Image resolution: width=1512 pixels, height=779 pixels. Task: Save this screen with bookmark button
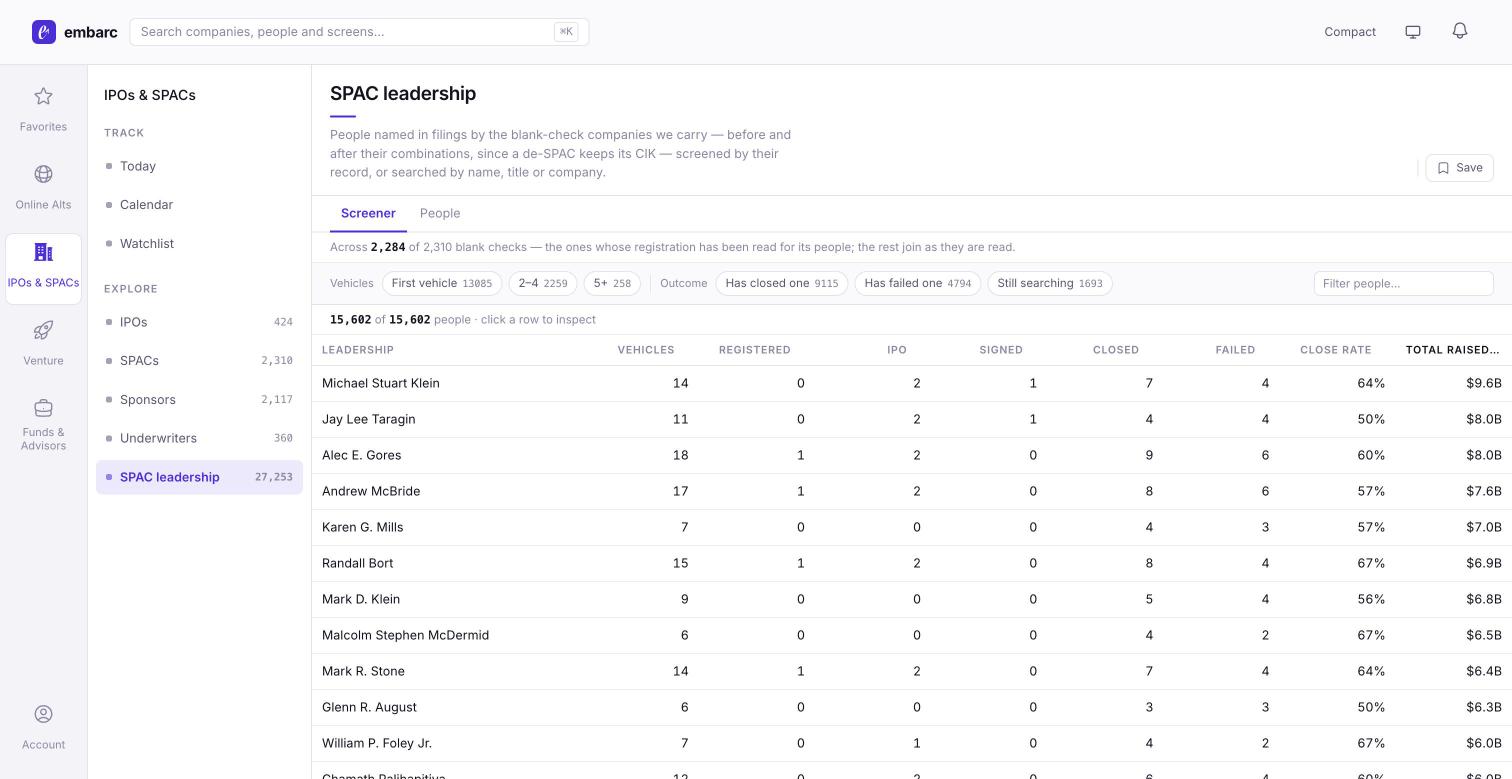[1459, 168]
